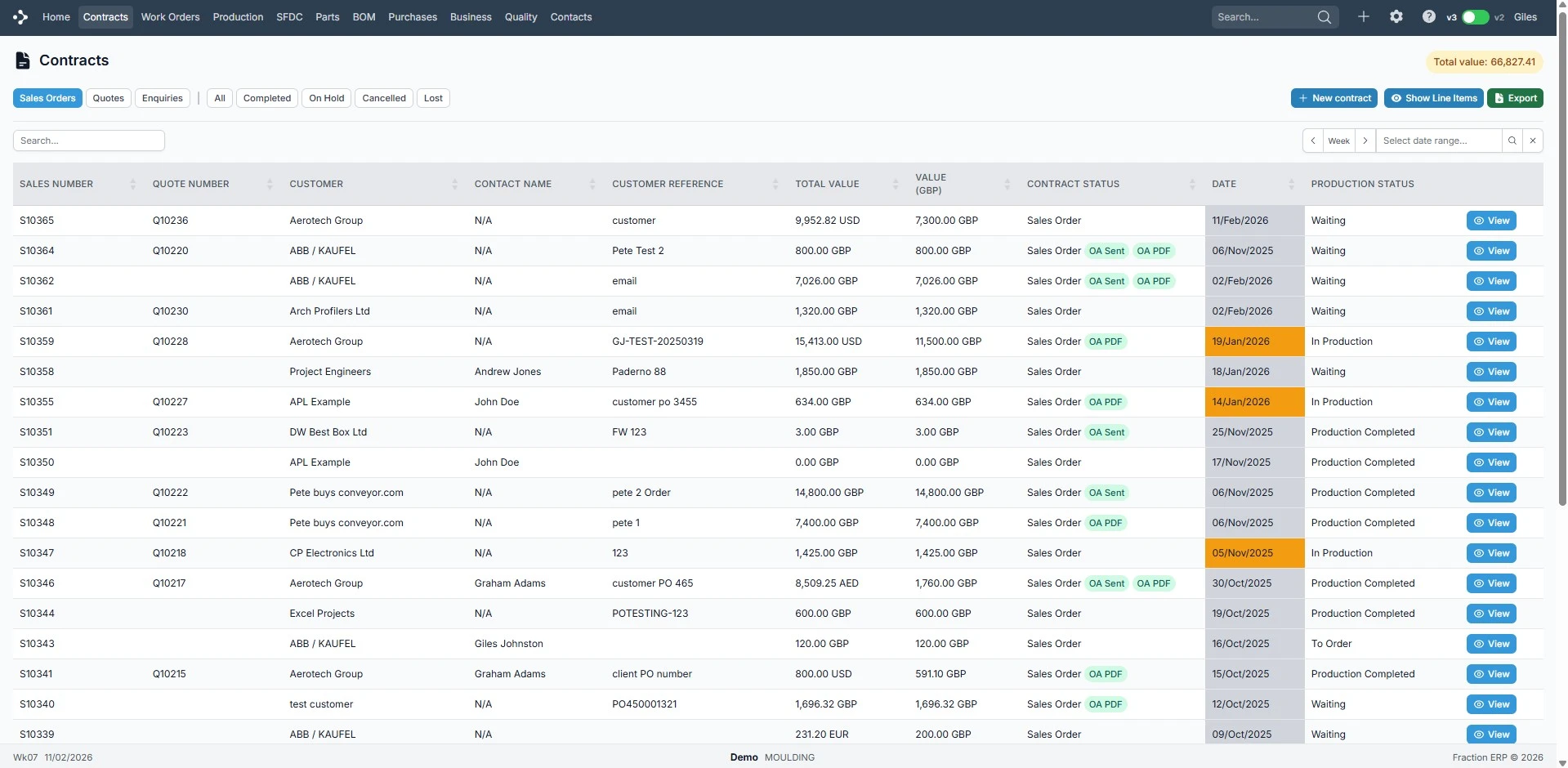Sort by Sales Number column arrows
The image size is (1568, 768).
(x=132, y=185)
